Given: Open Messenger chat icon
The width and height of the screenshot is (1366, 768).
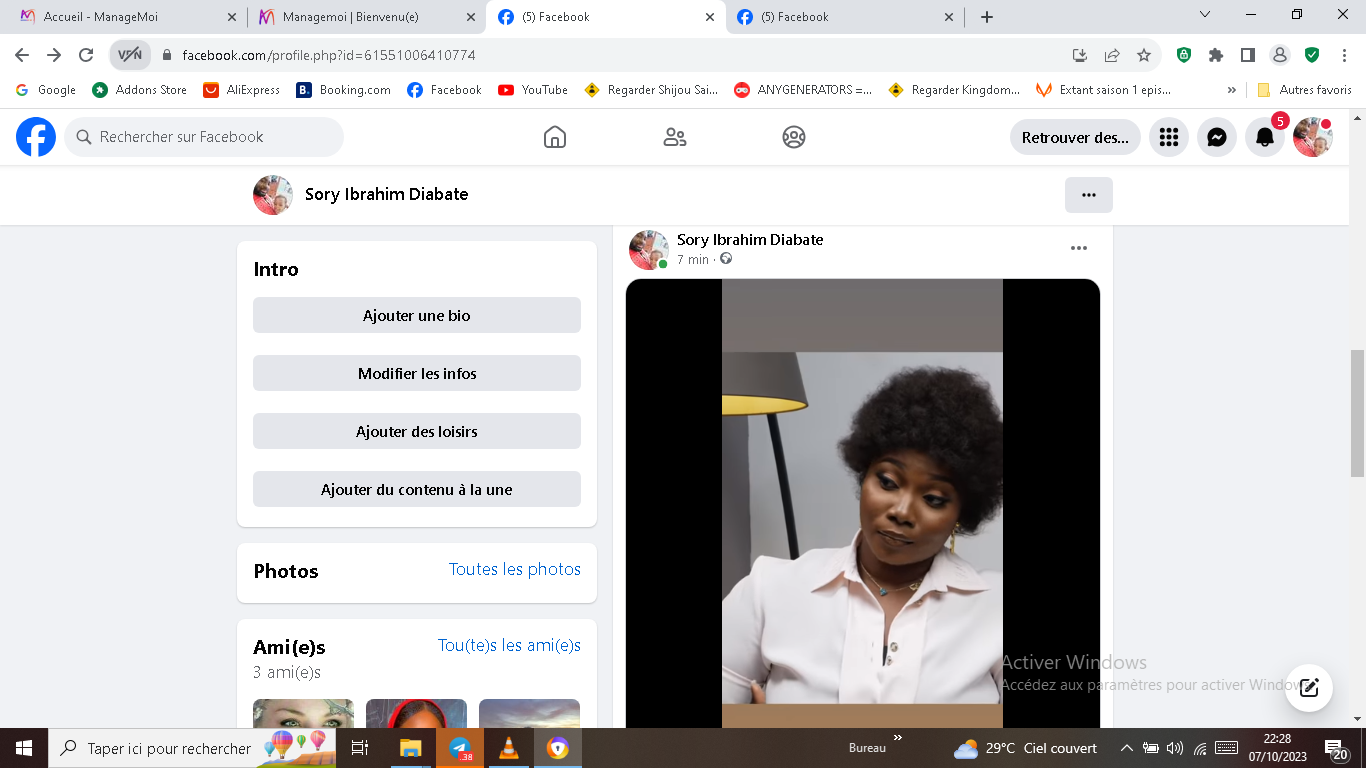Looking at the screenshot, I should click(1217, 137).
